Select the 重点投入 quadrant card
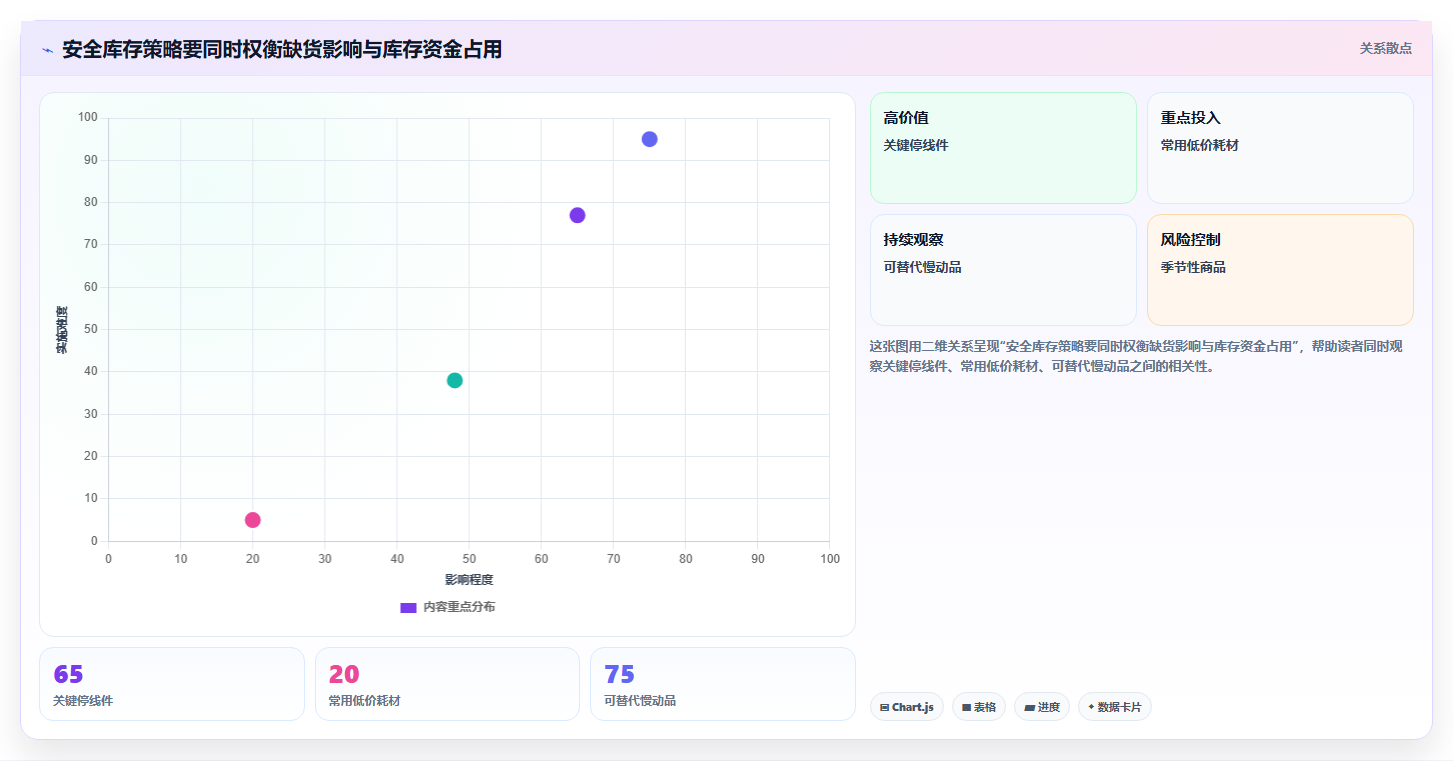The image size is (1453, 761). (1280, 148)
